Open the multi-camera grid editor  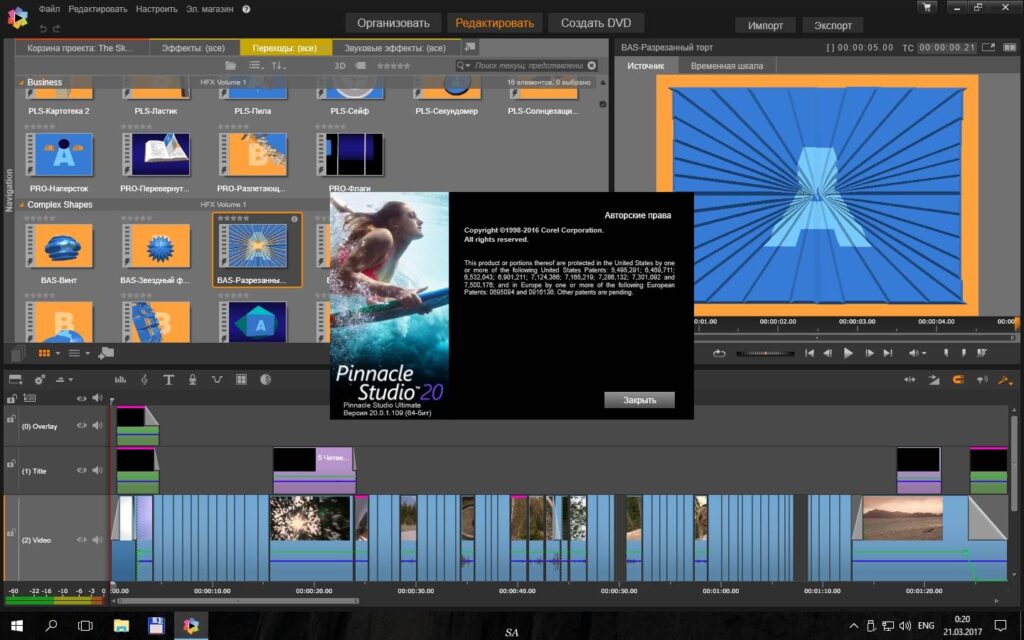tap(241, 379)
